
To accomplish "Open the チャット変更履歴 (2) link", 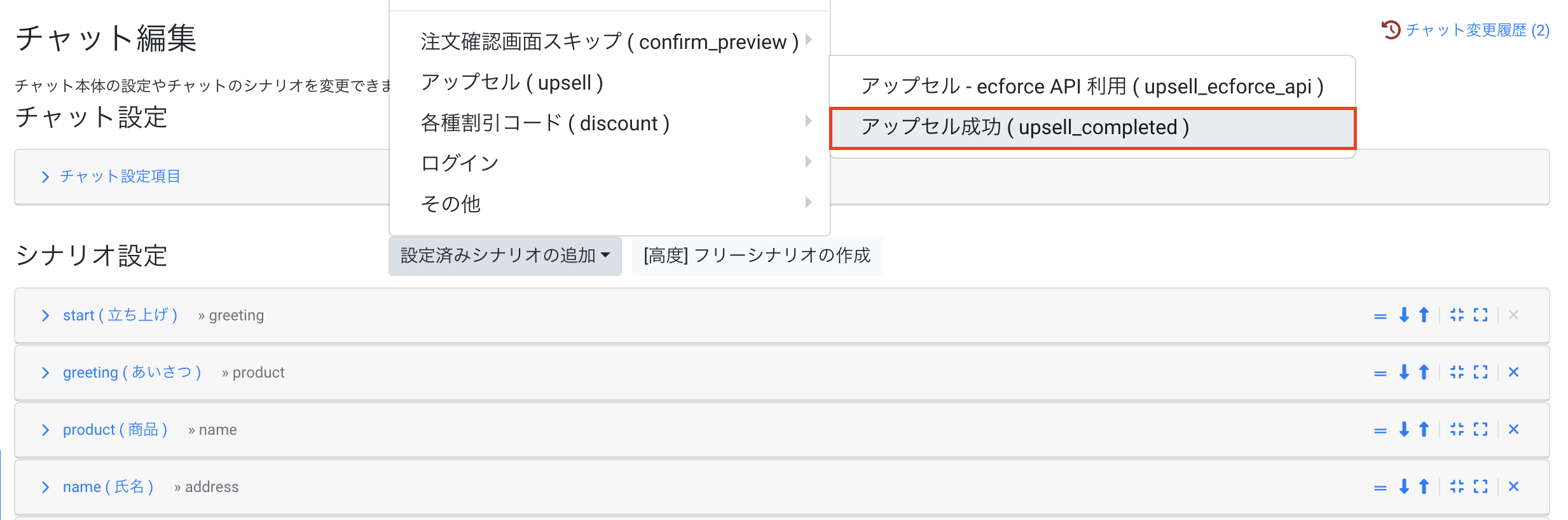I will [1476, 30].
